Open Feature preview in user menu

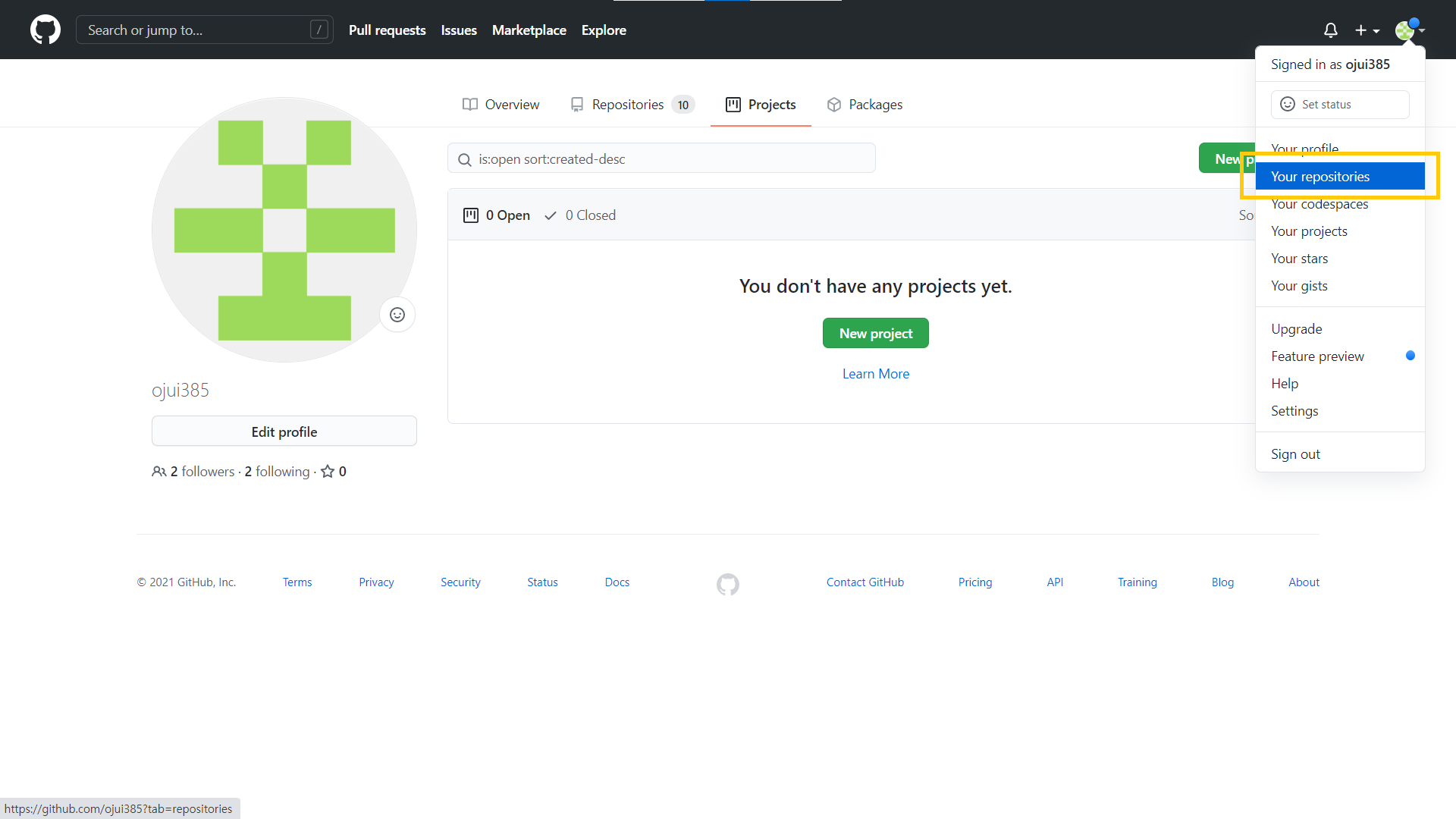(x=1340, y=356)
